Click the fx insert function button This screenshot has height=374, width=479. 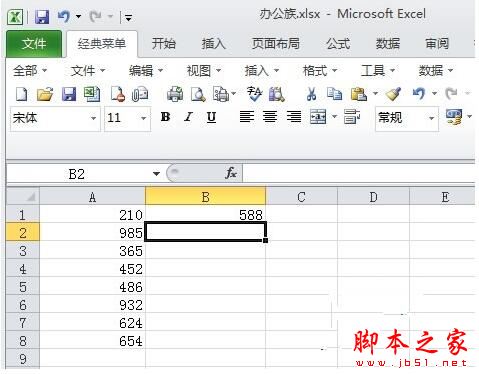[x=231, y=173]
